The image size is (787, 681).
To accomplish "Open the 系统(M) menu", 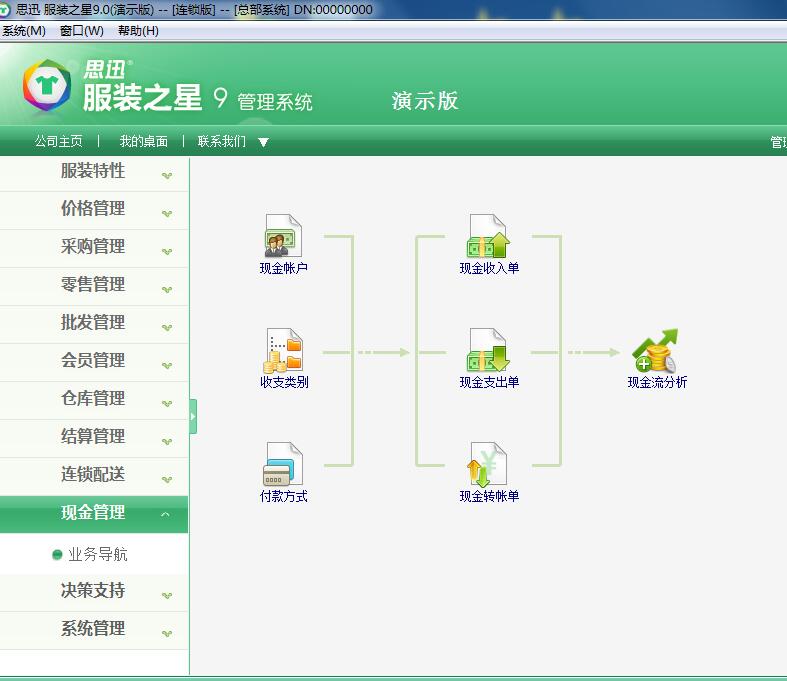I will coord(24,31).
